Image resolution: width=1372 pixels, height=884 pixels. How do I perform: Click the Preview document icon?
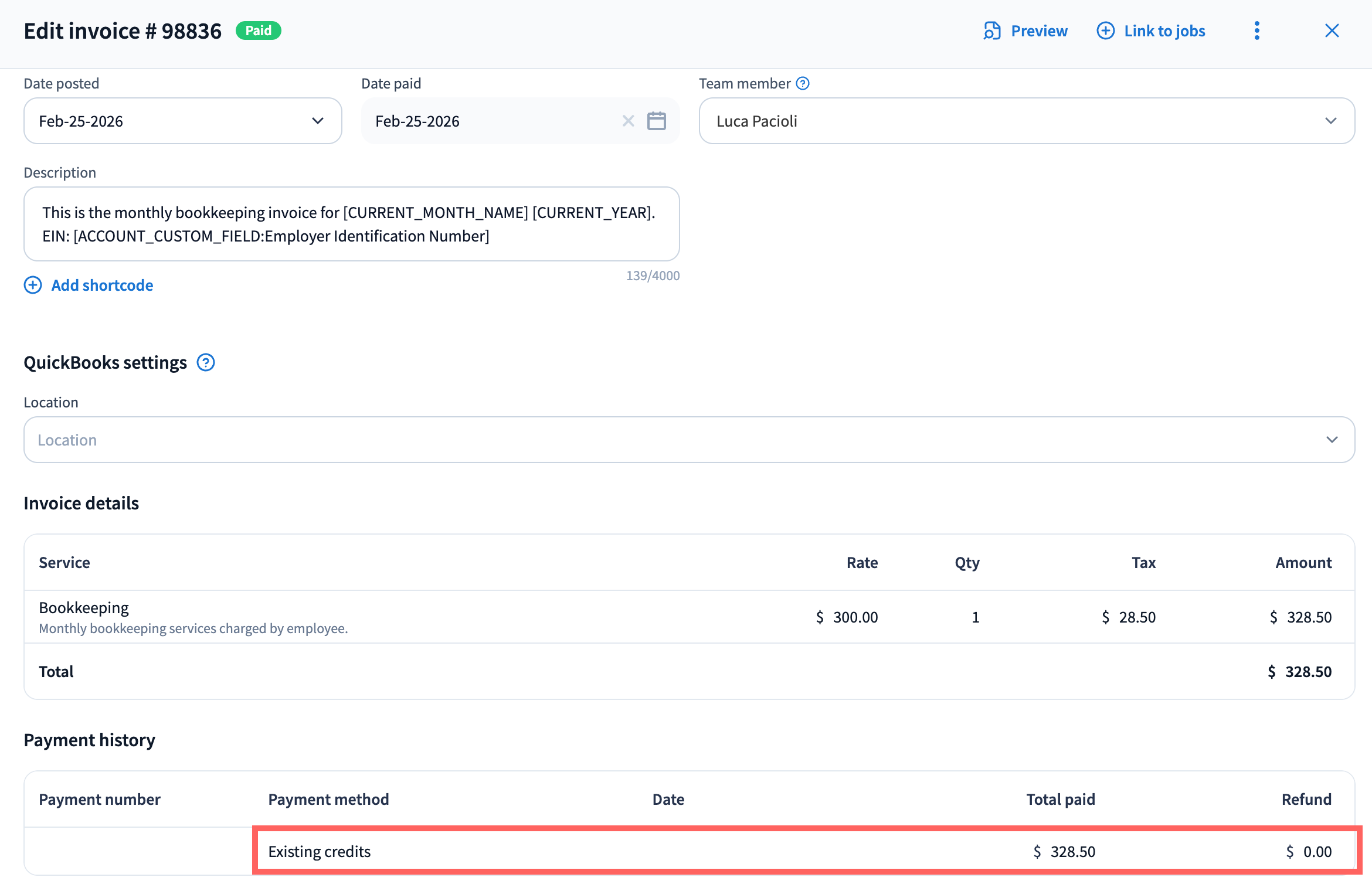click(x=991, y=30)
